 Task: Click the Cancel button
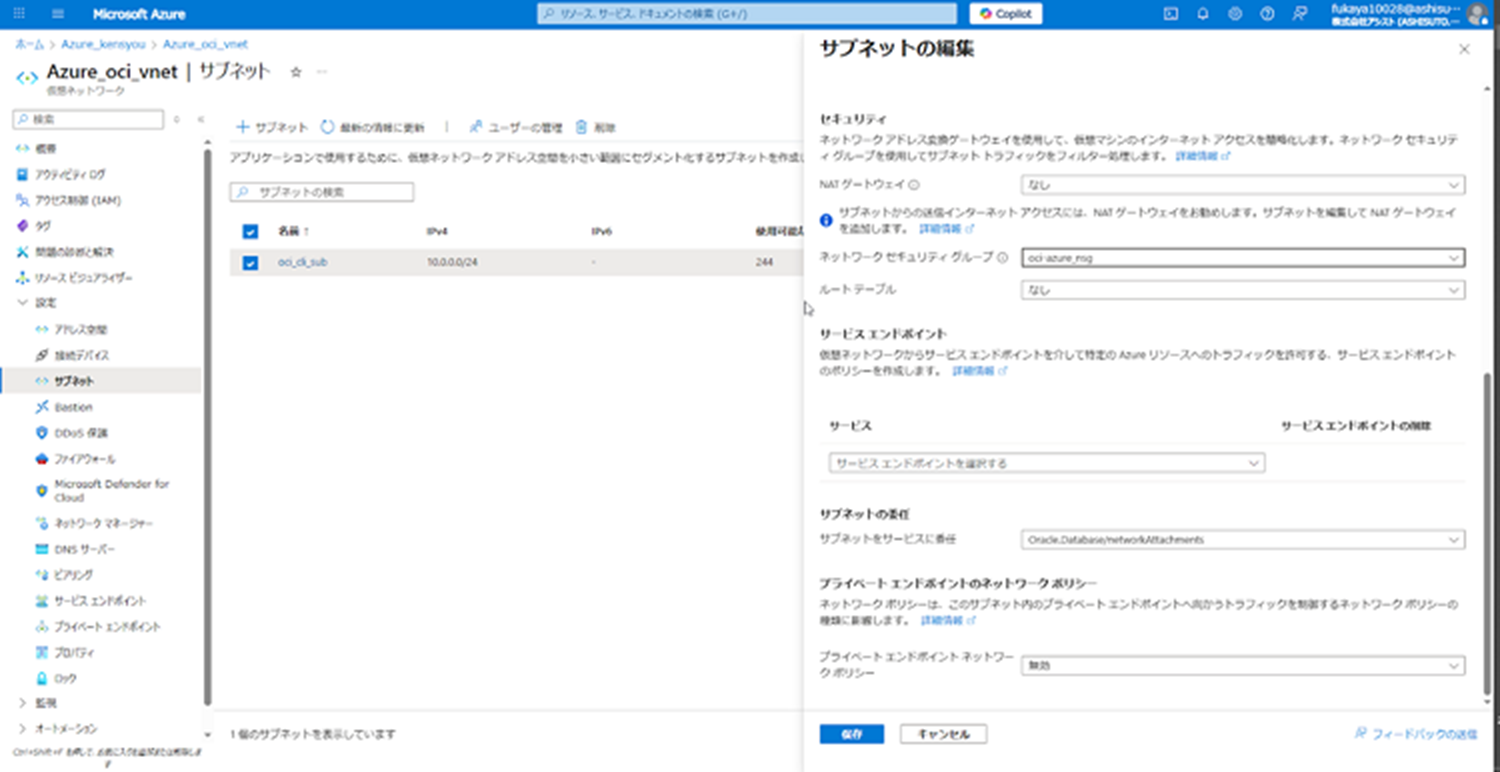[x=943, y=734]
